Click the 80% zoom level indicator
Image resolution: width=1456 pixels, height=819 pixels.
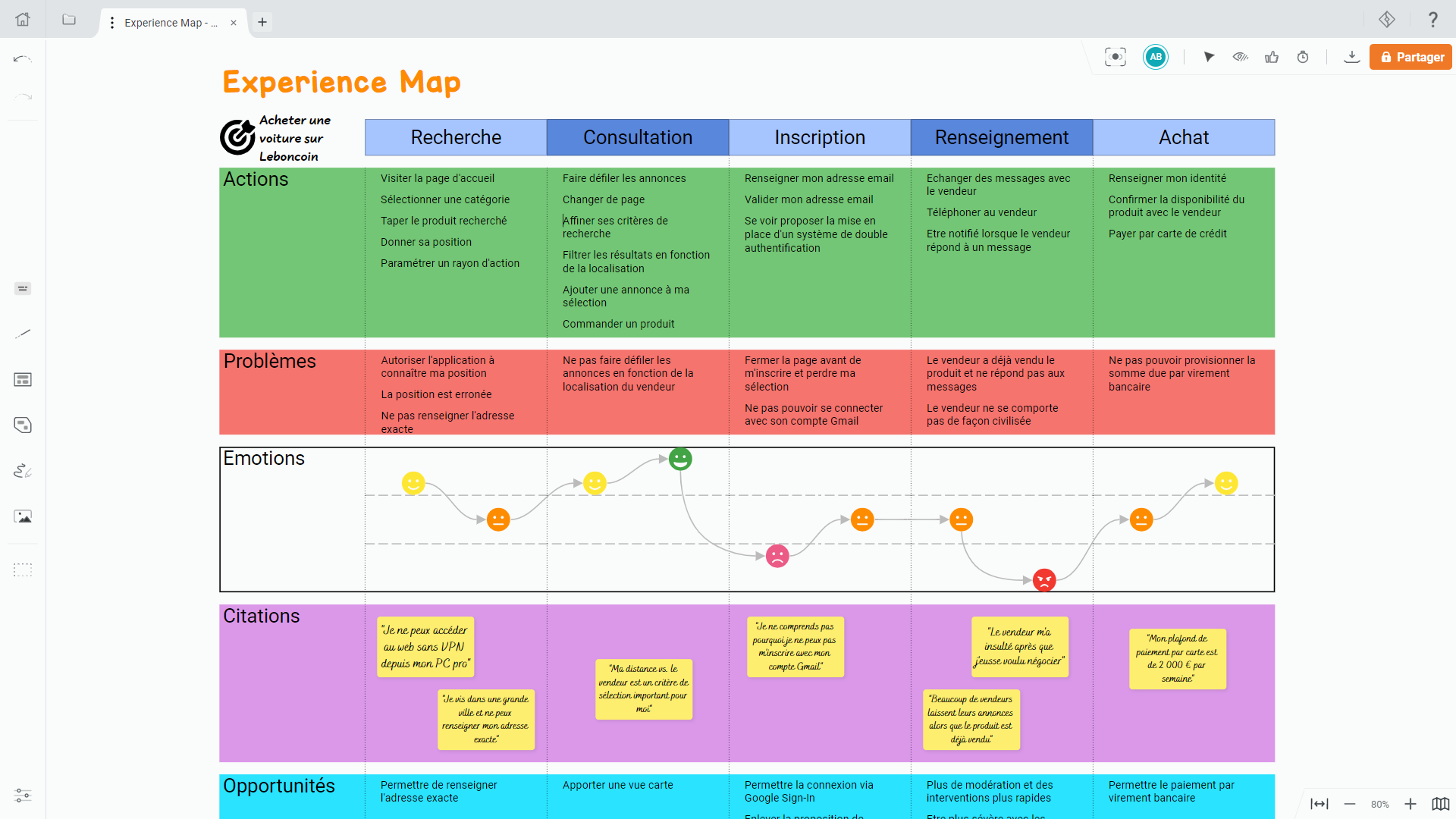(1380, 805)
